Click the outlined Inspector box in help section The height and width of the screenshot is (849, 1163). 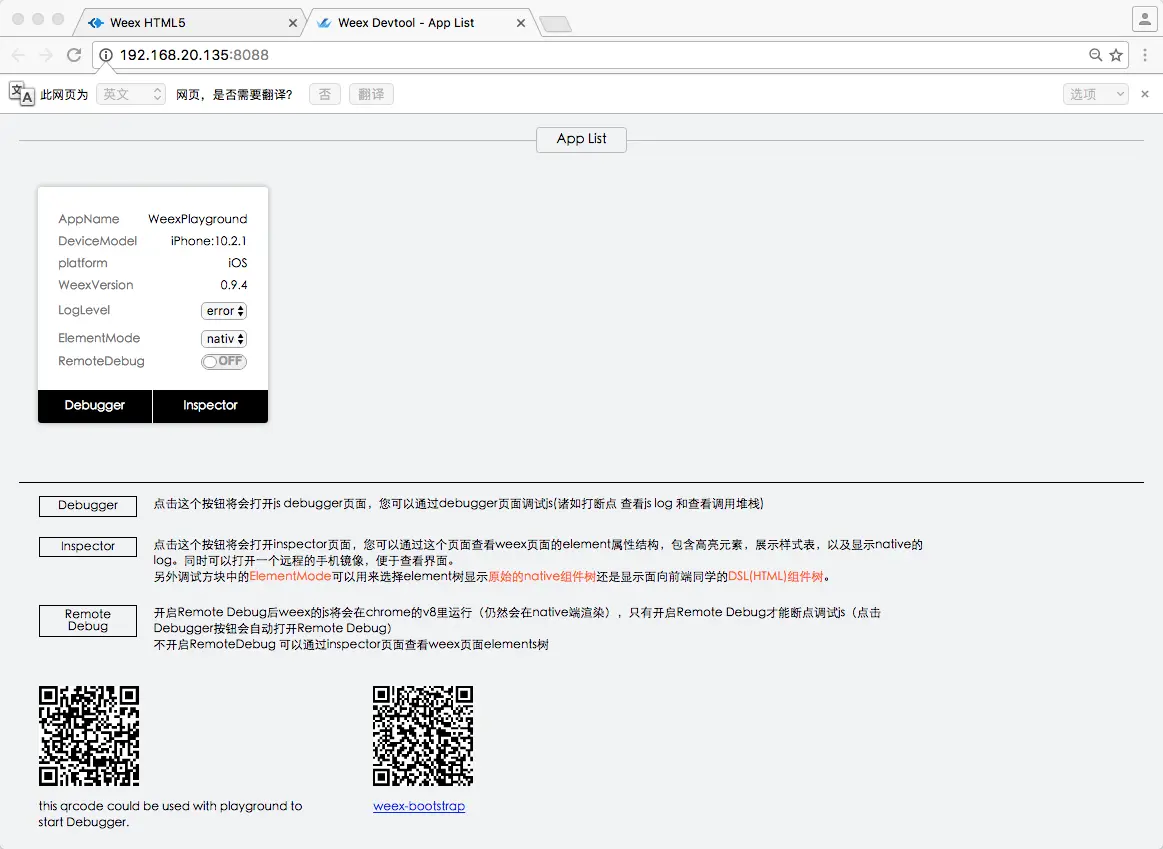pyautogui.click(x=88, y=546)
